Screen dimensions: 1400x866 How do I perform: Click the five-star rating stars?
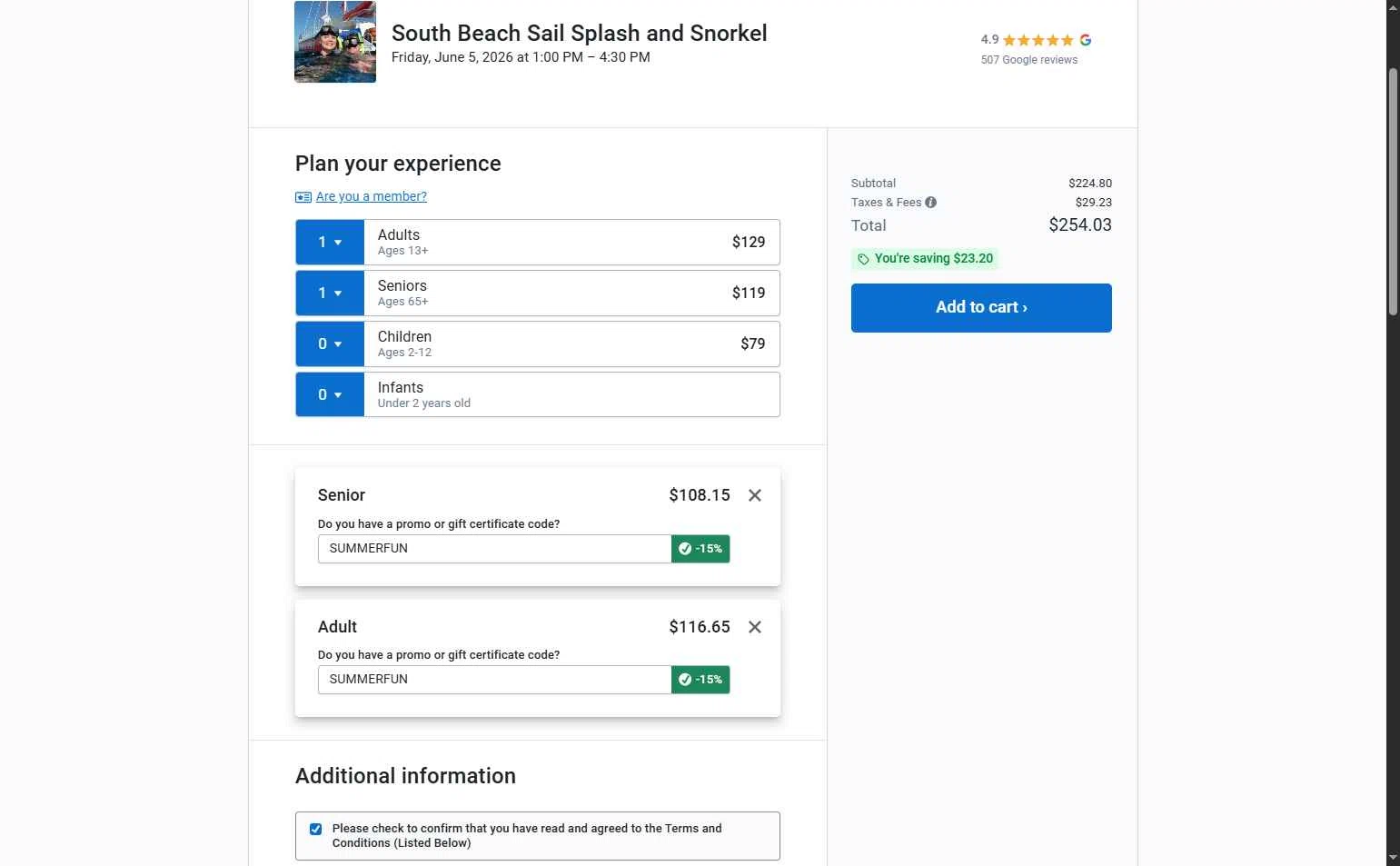1038,40
